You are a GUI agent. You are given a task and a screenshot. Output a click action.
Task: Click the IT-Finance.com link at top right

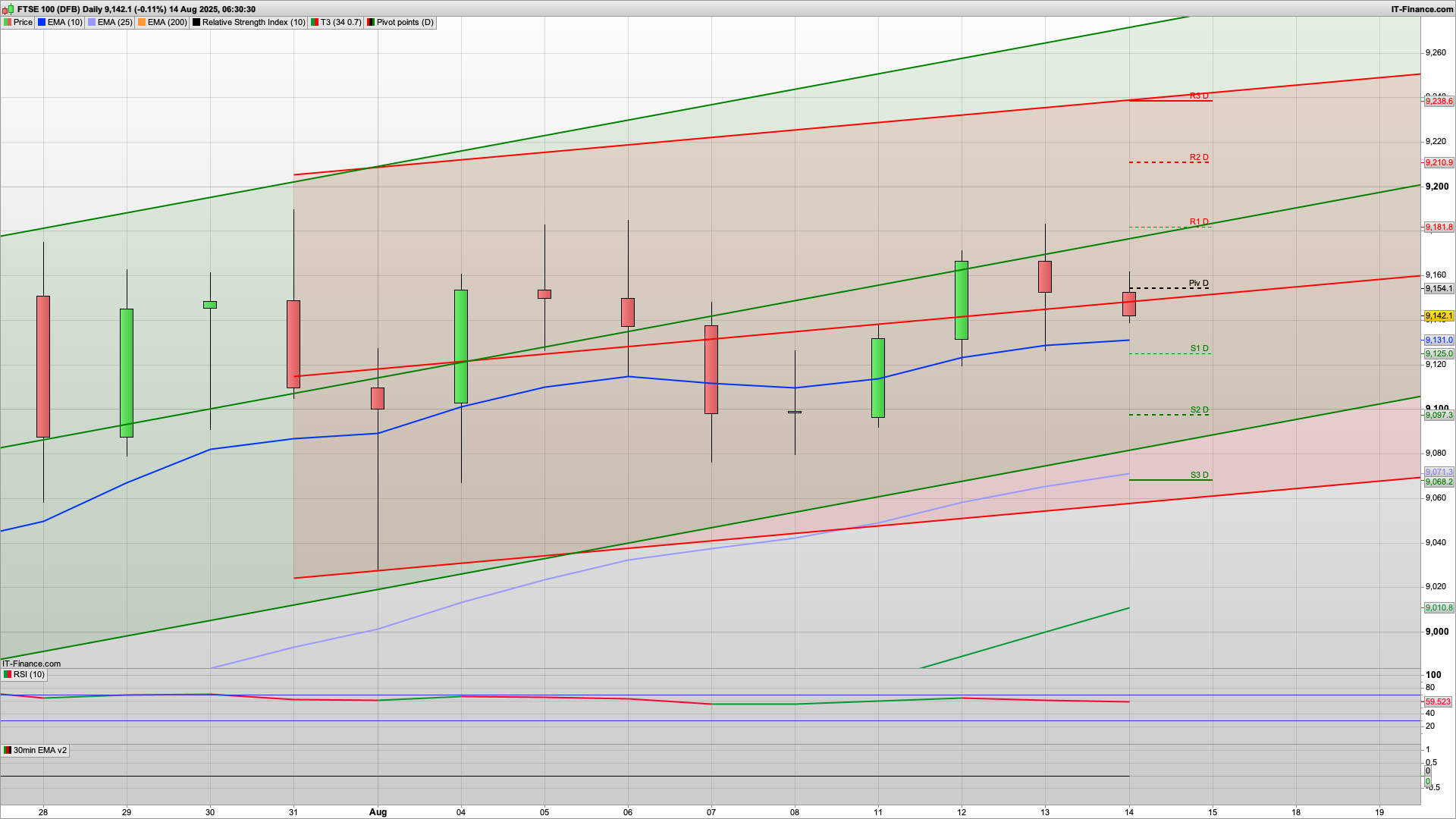point(1422,9)
